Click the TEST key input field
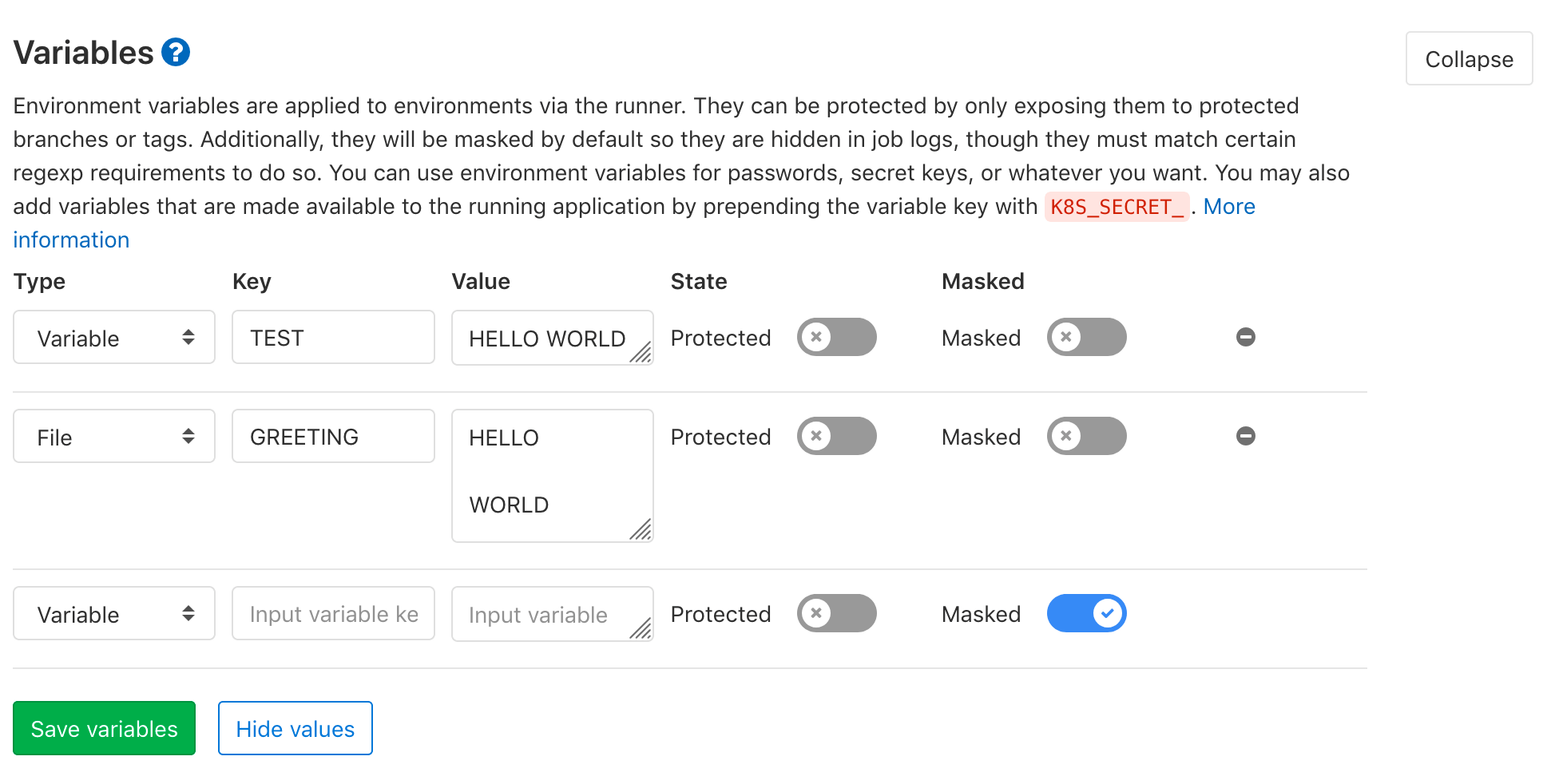The width and height of the screenshot is (1551, 784). (333, 337)
